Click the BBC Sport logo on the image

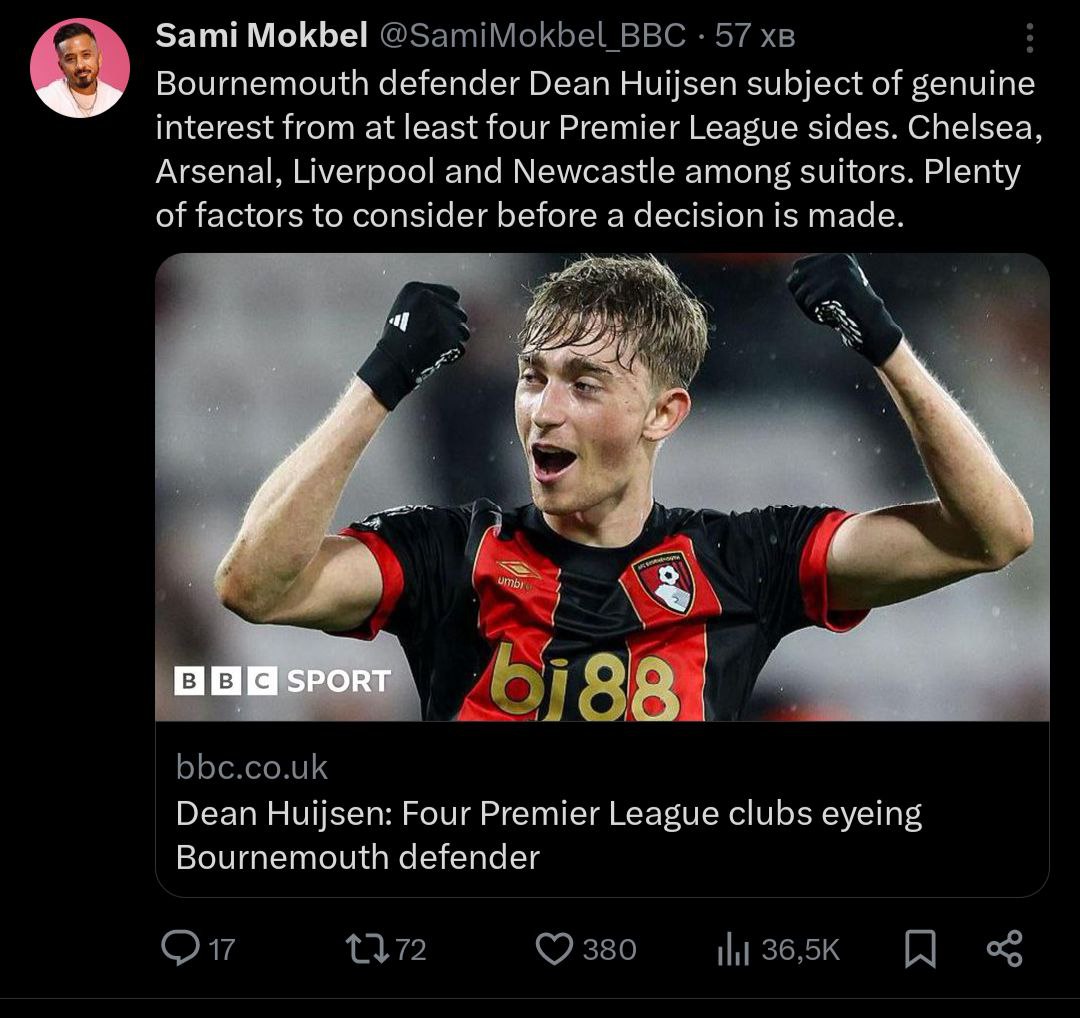pyautogui.click(x=283, y=681)
